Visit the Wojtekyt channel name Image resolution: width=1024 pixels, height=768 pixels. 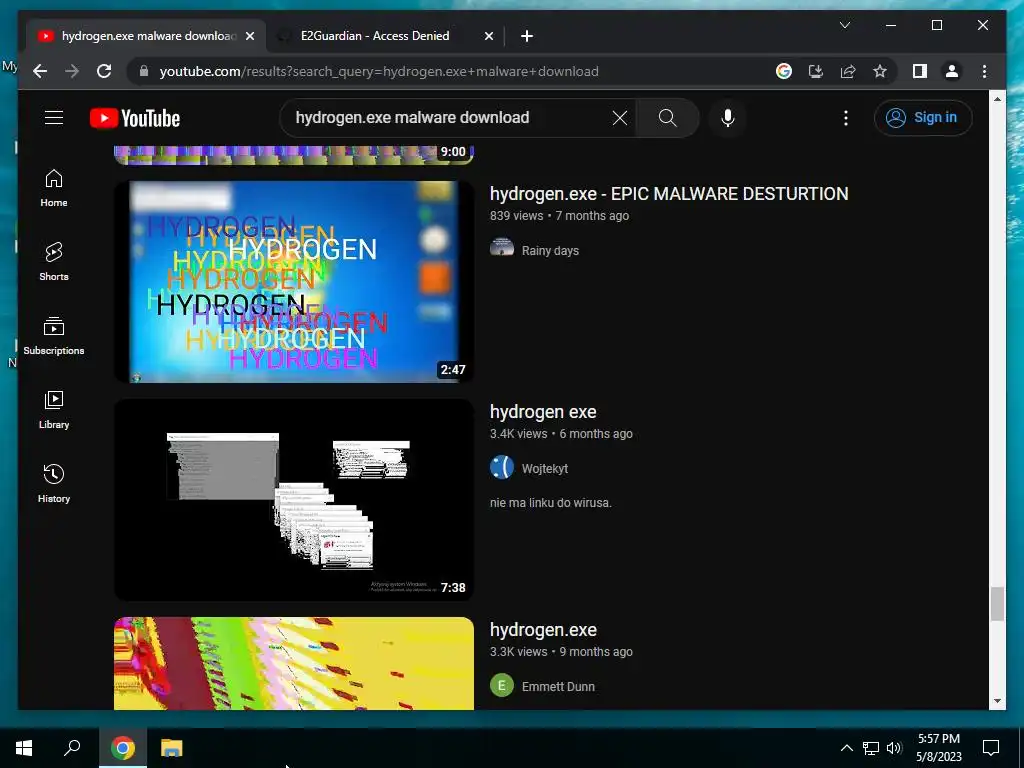545,469
